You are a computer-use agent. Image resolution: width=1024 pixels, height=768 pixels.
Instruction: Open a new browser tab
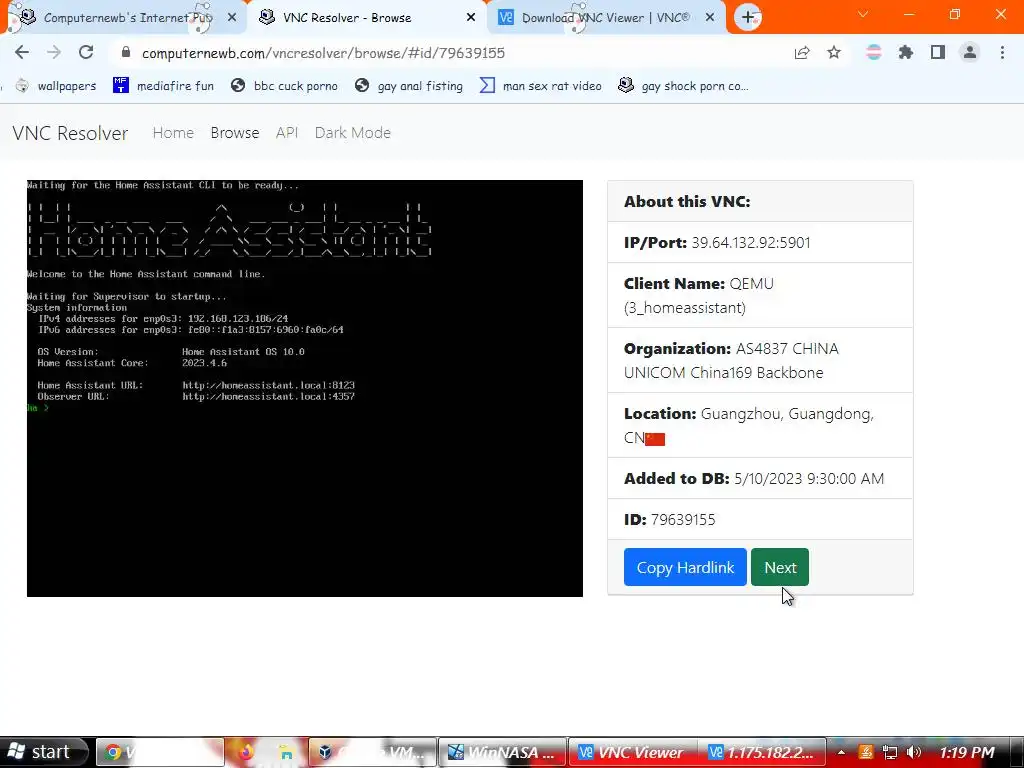tap(748, 18)
